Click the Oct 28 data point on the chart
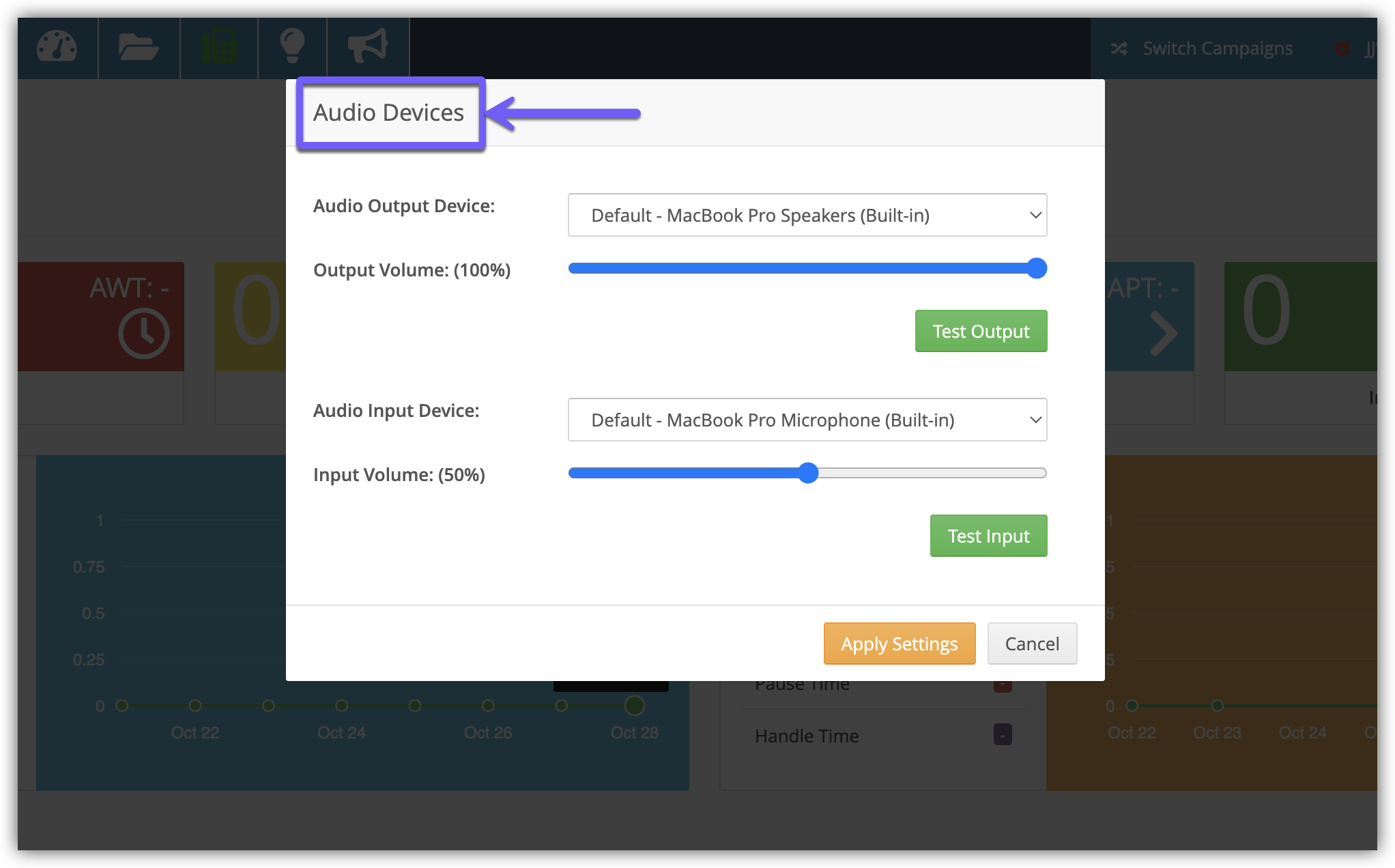 point(634,706)
